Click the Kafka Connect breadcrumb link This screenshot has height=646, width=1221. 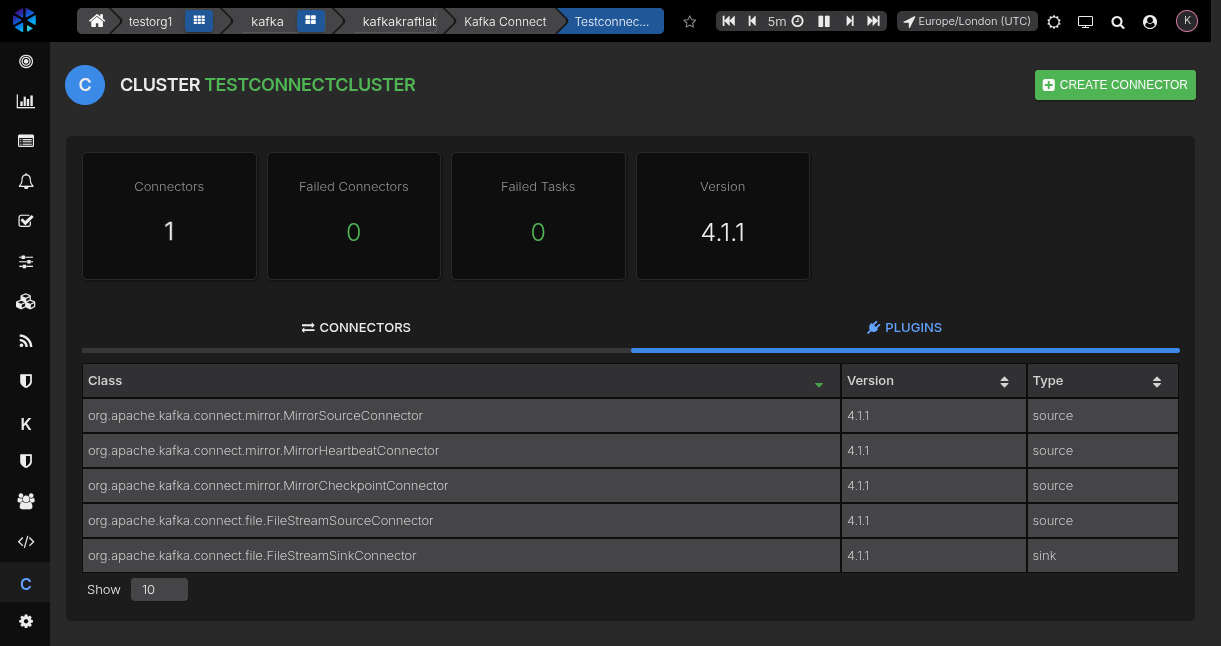[x=505, y=21]
